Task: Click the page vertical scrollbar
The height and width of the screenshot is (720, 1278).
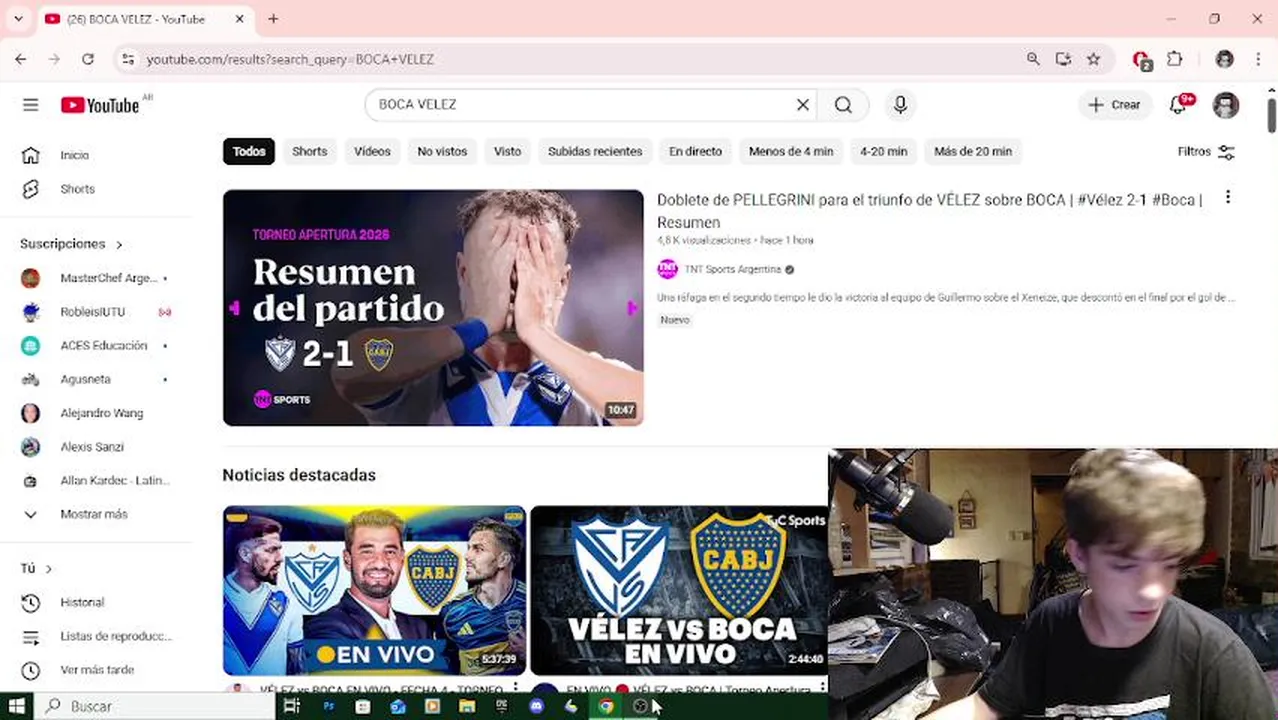Action: pos(1272,114)
